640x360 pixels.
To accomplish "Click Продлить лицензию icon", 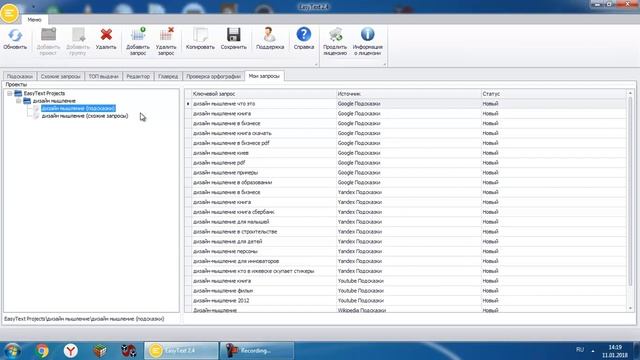I will [335, 35].
